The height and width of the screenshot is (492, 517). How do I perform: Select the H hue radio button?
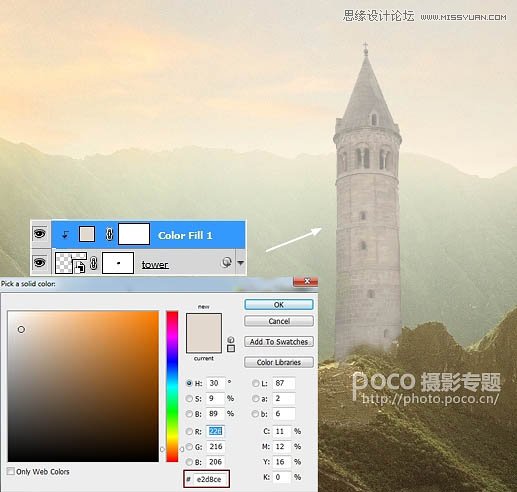[x=189, y=383]
